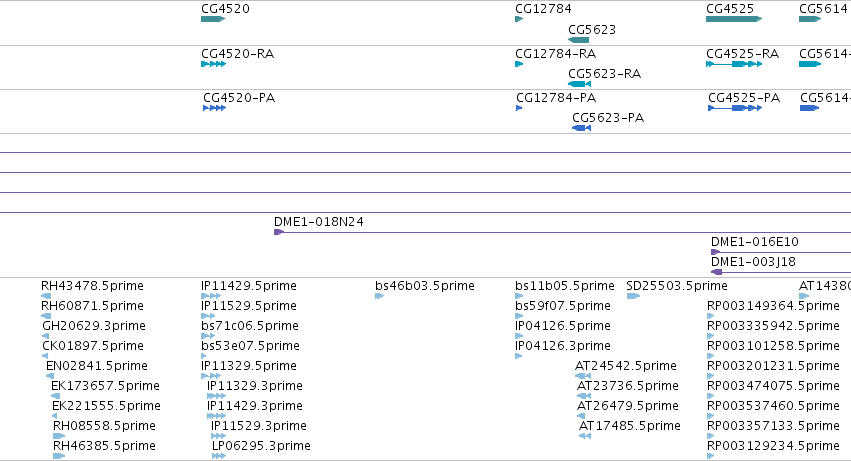Click the RP003129234.5prime label
Viewport: 851px width, 461px height.
click(773, 446)
